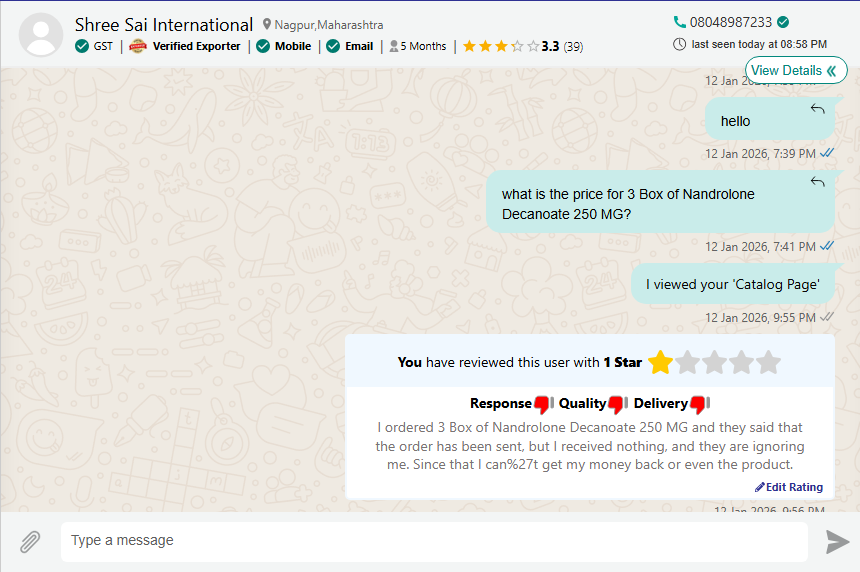Click the Delivery thumbs-down icon

[x=699, y=404]
